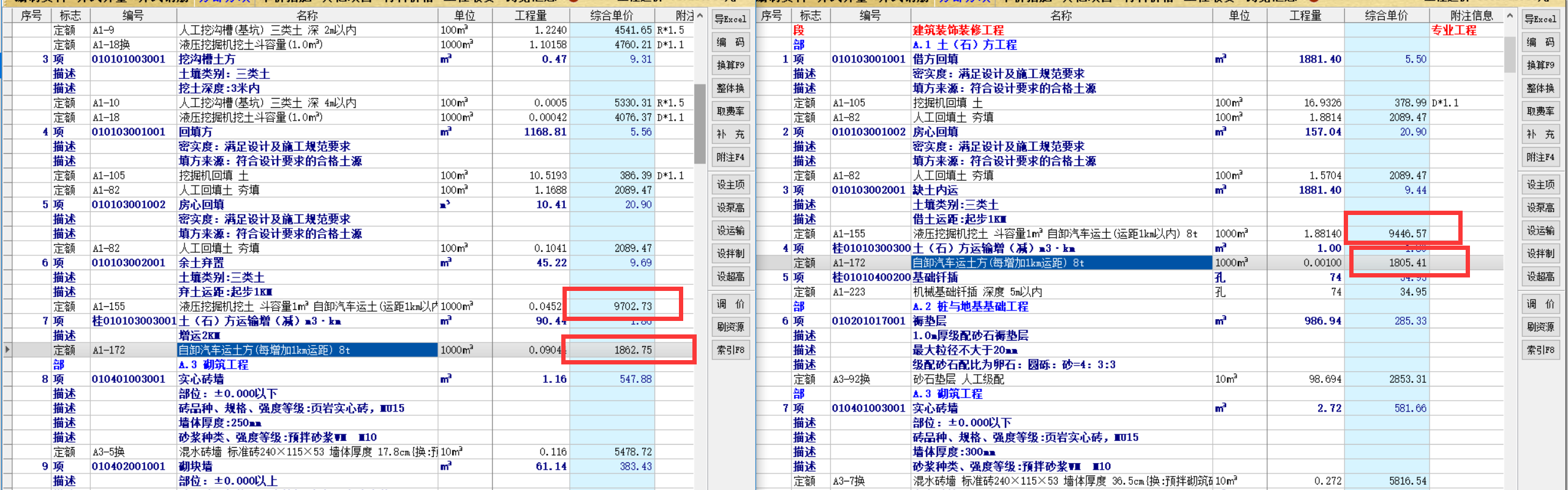Click the 综合单价 column header in left table
This screenshot has height=490, width=1568.
612,15
